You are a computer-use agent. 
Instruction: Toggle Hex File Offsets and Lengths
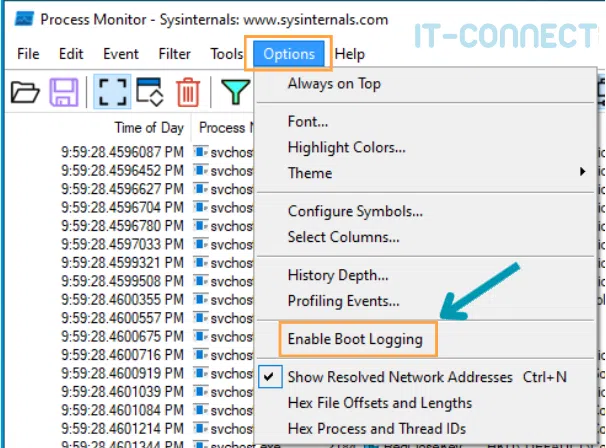[425, 403]
